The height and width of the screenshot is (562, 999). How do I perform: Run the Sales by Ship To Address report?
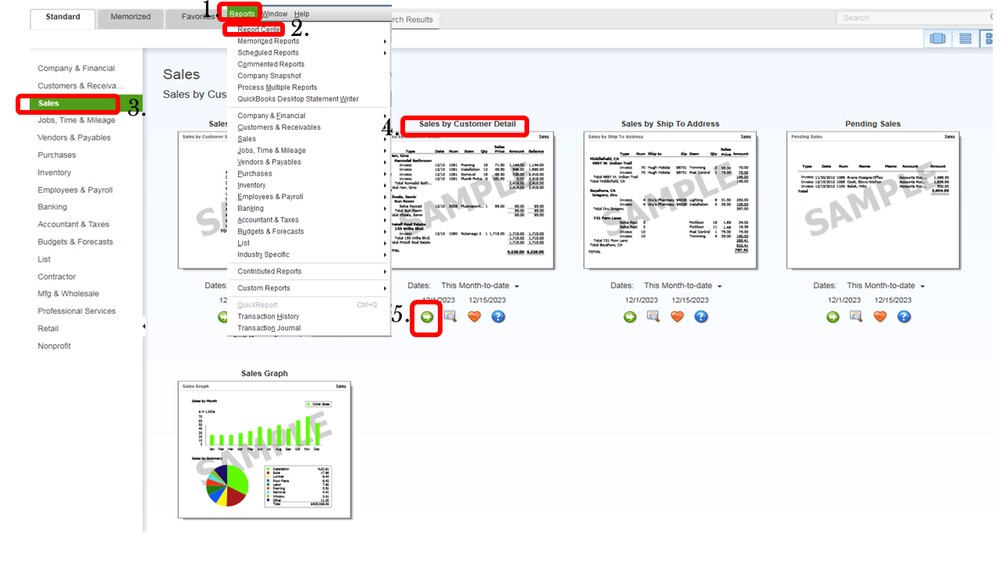[629, 317]
